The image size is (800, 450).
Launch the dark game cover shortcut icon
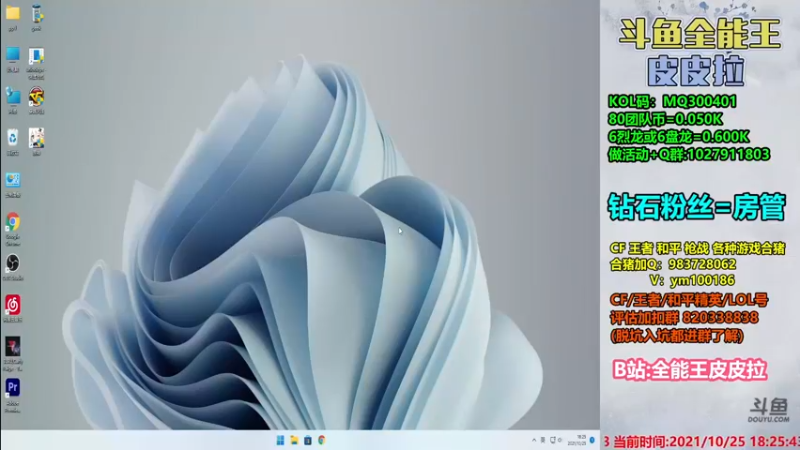(13, 346)
